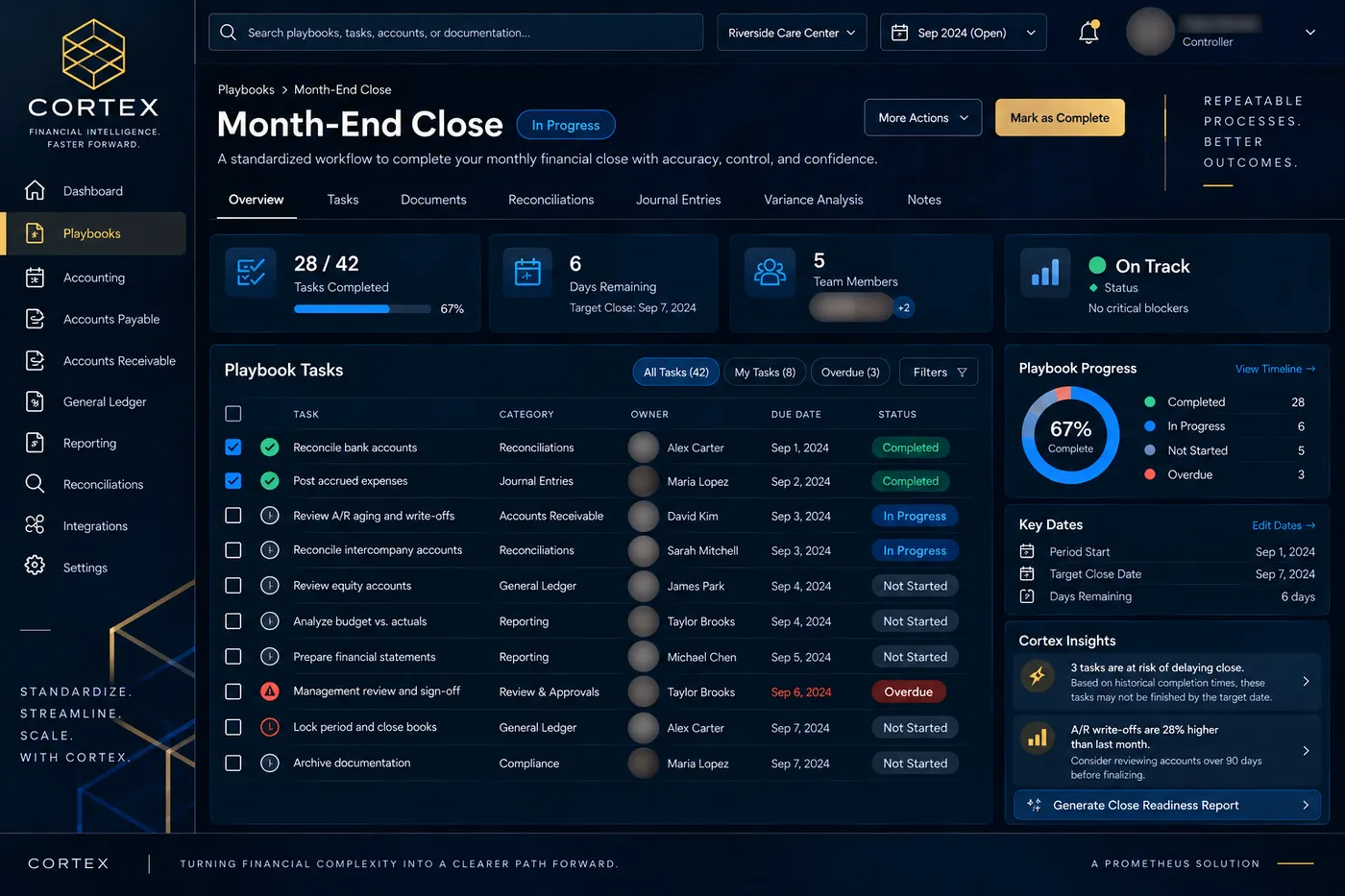Image resolution: width=1345 pixels, height=896 pixels.
Task: Open the Journal Entries tab
Action: click(x=678, y=200)
